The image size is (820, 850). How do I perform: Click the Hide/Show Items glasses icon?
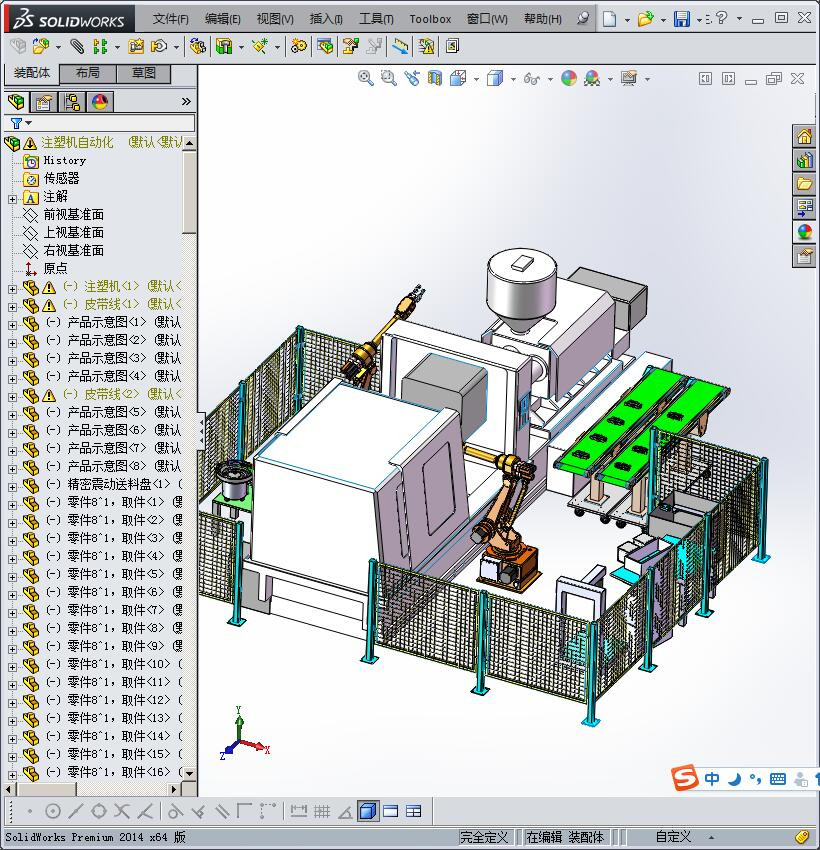point(532,79)
